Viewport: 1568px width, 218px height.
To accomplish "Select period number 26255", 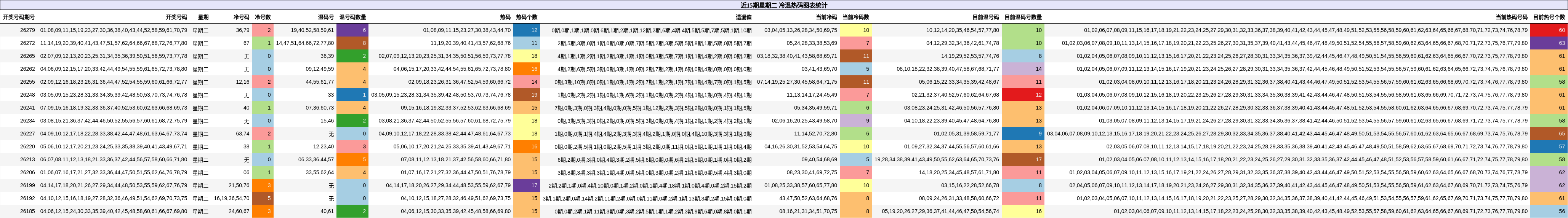I will [x=27, y=81].
